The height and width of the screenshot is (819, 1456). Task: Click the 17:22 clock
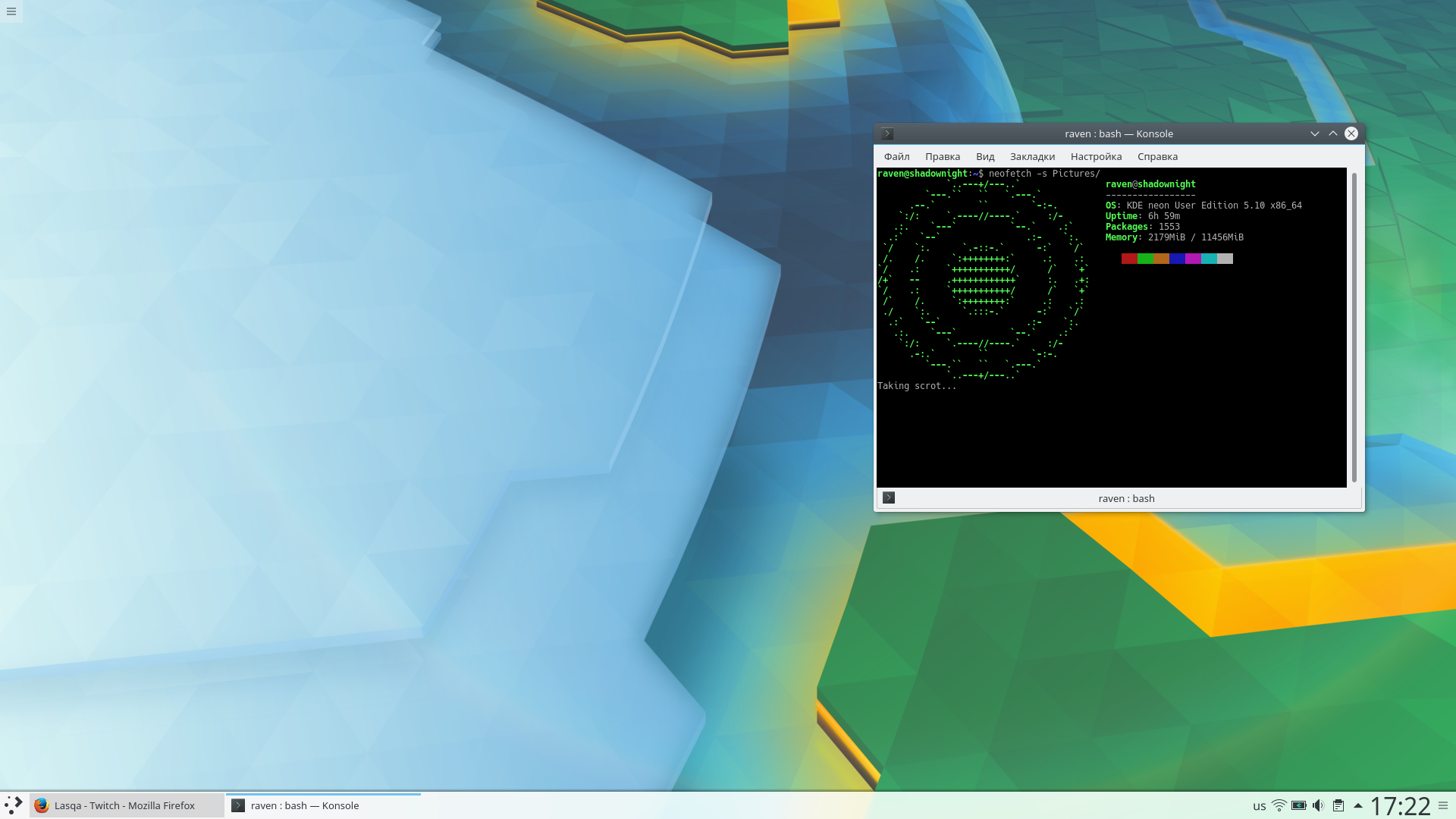(1400, 805)
